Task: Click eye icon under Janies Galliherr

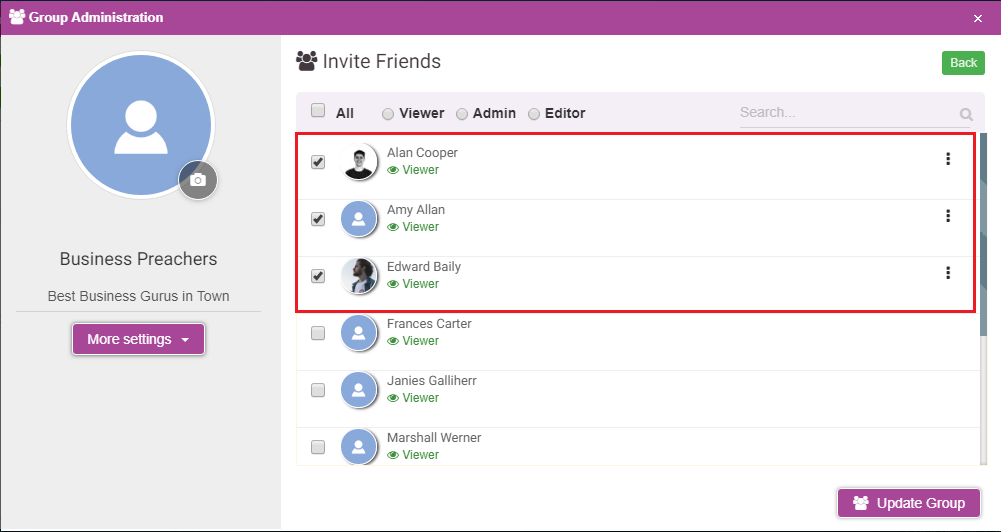Action: (393, 398)
